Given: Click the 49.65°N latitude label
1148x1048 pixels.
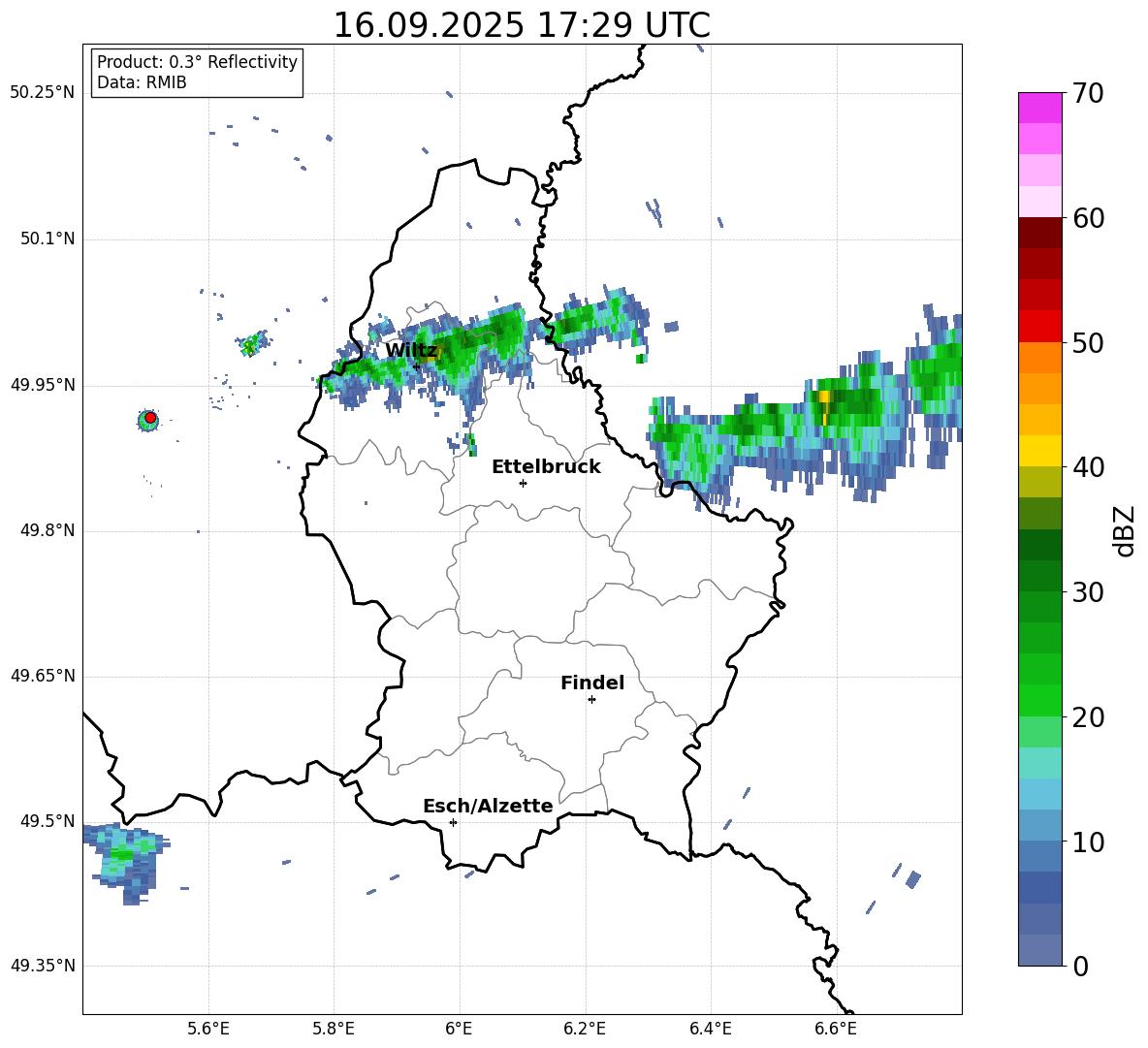Looking at the screenshot, I should [42, 676].
